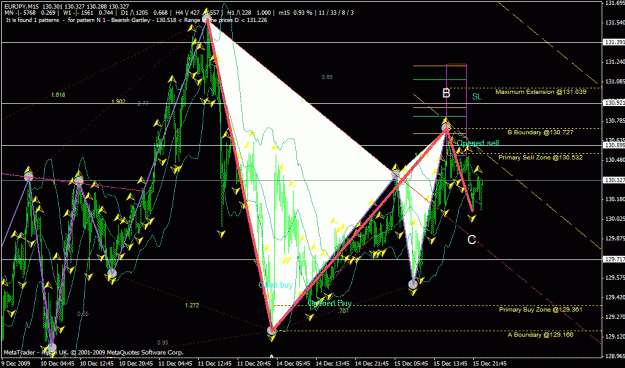
Task: Click the "1.272" ratio label
Action: tap(192, 306)
